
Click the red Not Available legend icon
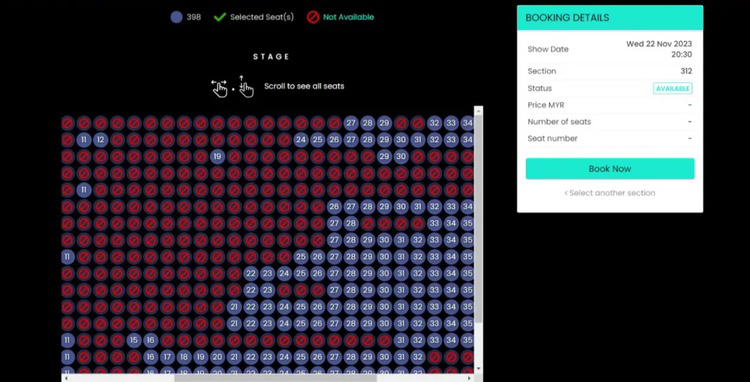coord(313,17)
